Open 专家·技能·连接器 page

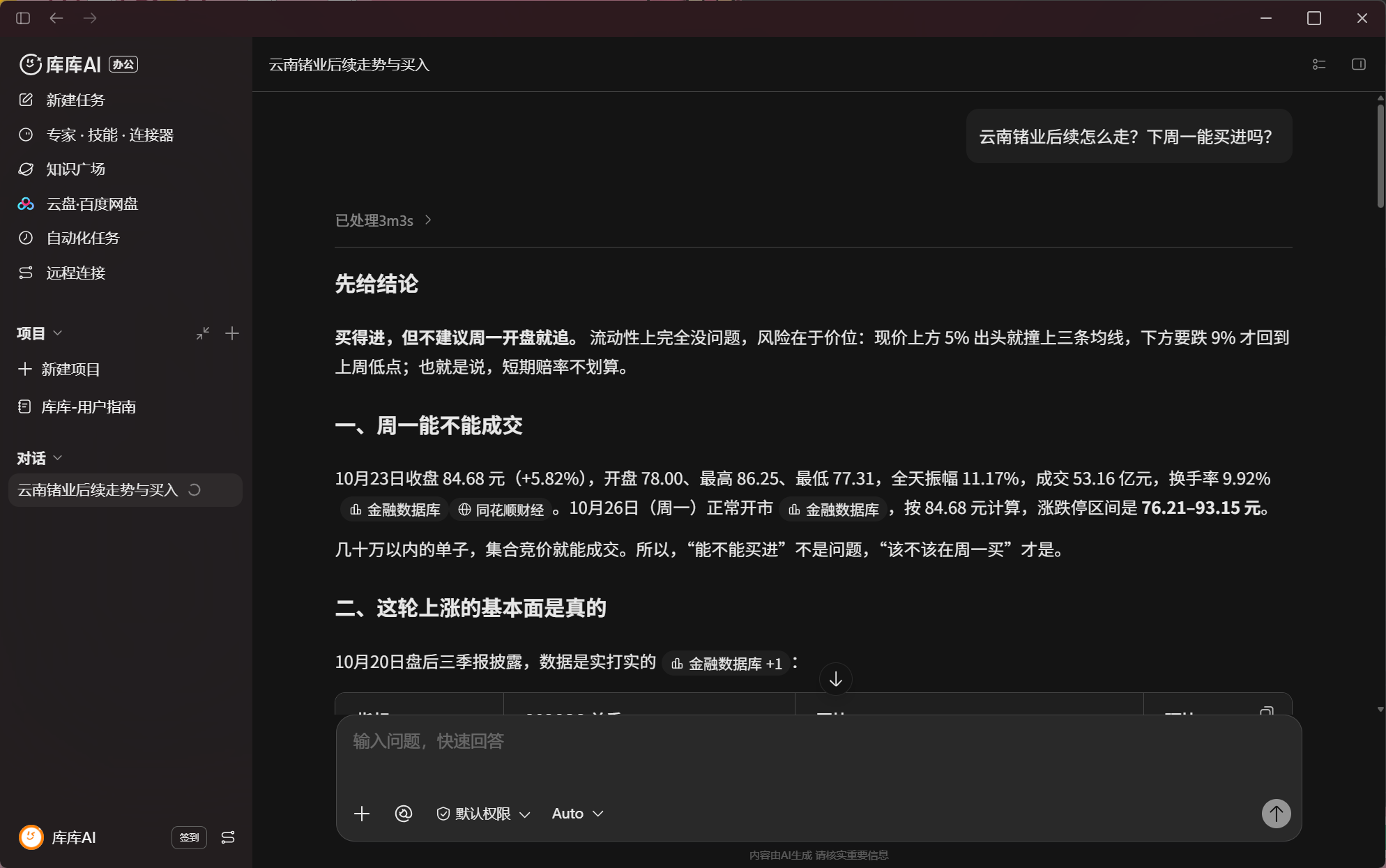96,135
